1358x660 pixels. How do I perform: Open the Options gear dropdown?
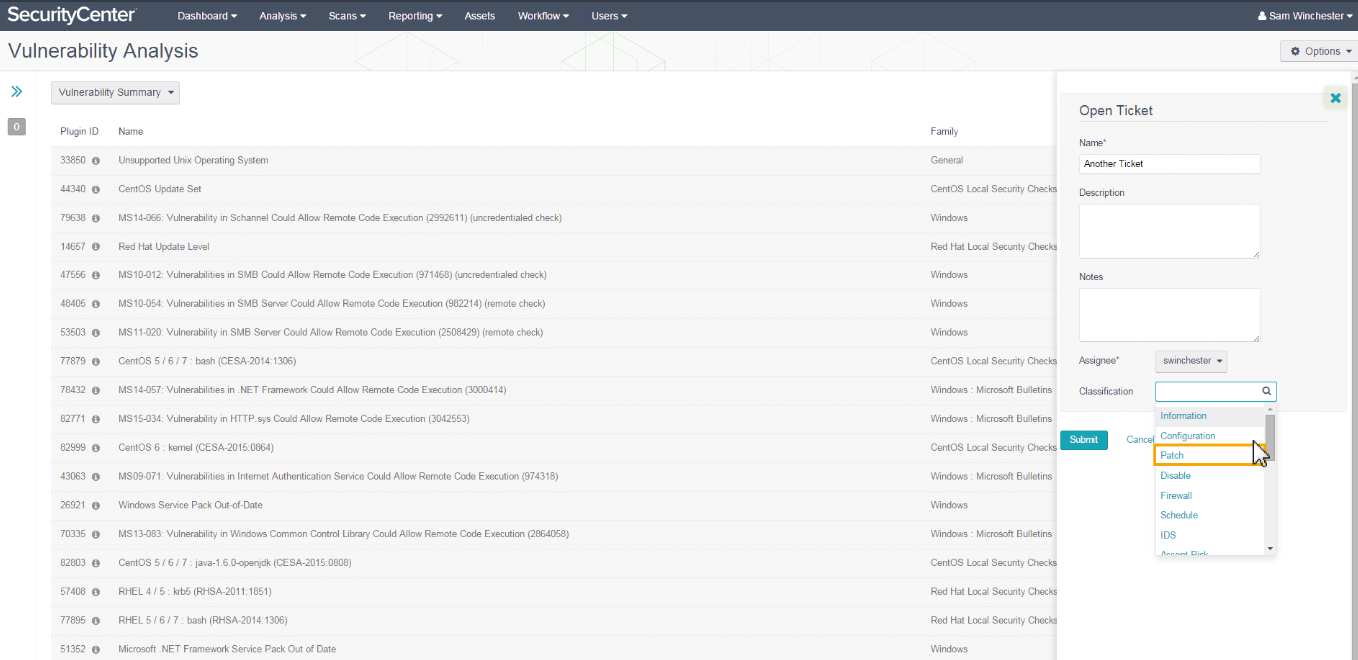click(1320, 51)
